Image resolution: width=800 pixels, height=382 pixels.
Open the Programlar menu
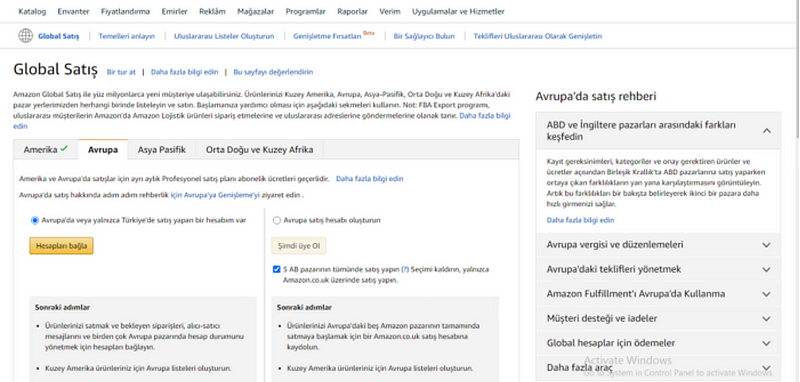point(306,11)
